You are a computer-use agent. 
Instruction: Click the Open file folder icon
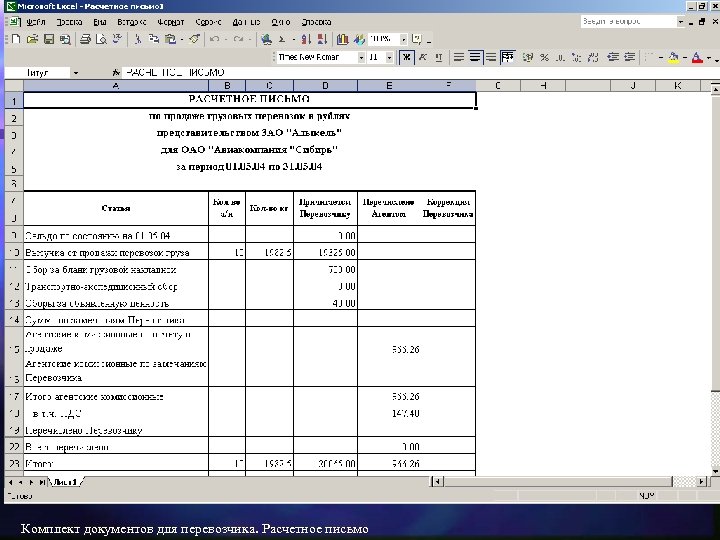click(x=32, y=39)
